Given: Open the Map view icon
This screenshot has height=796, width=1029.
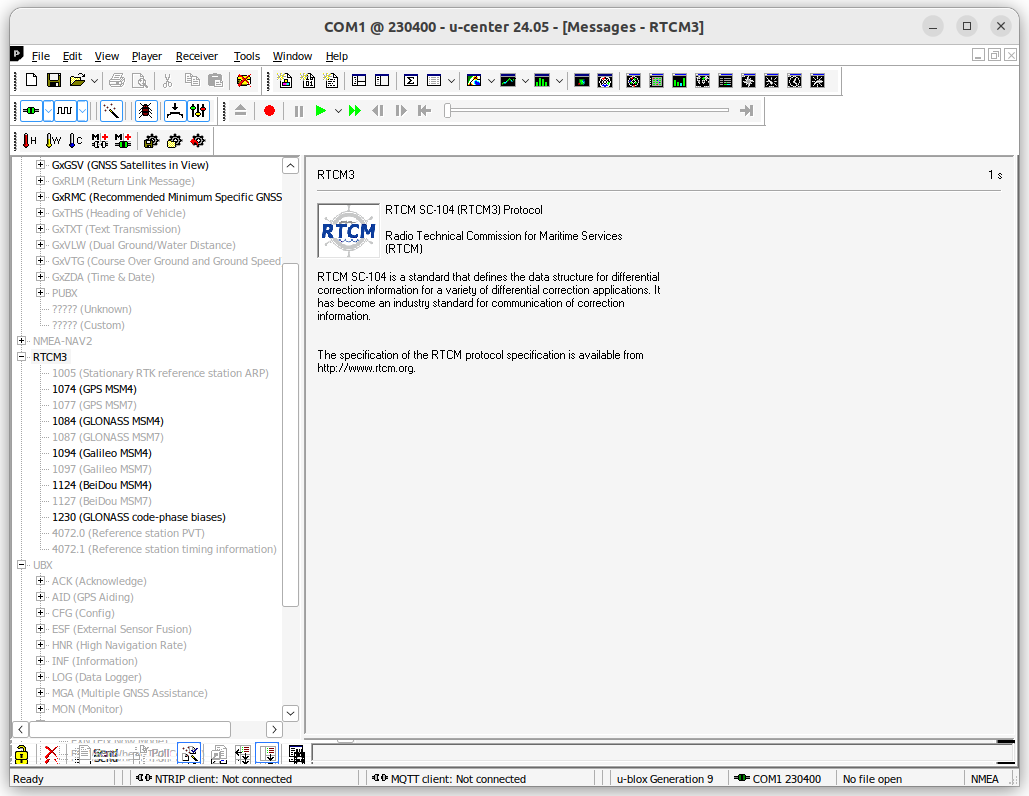Looking at the screenshot, I should tap(474, 80).
